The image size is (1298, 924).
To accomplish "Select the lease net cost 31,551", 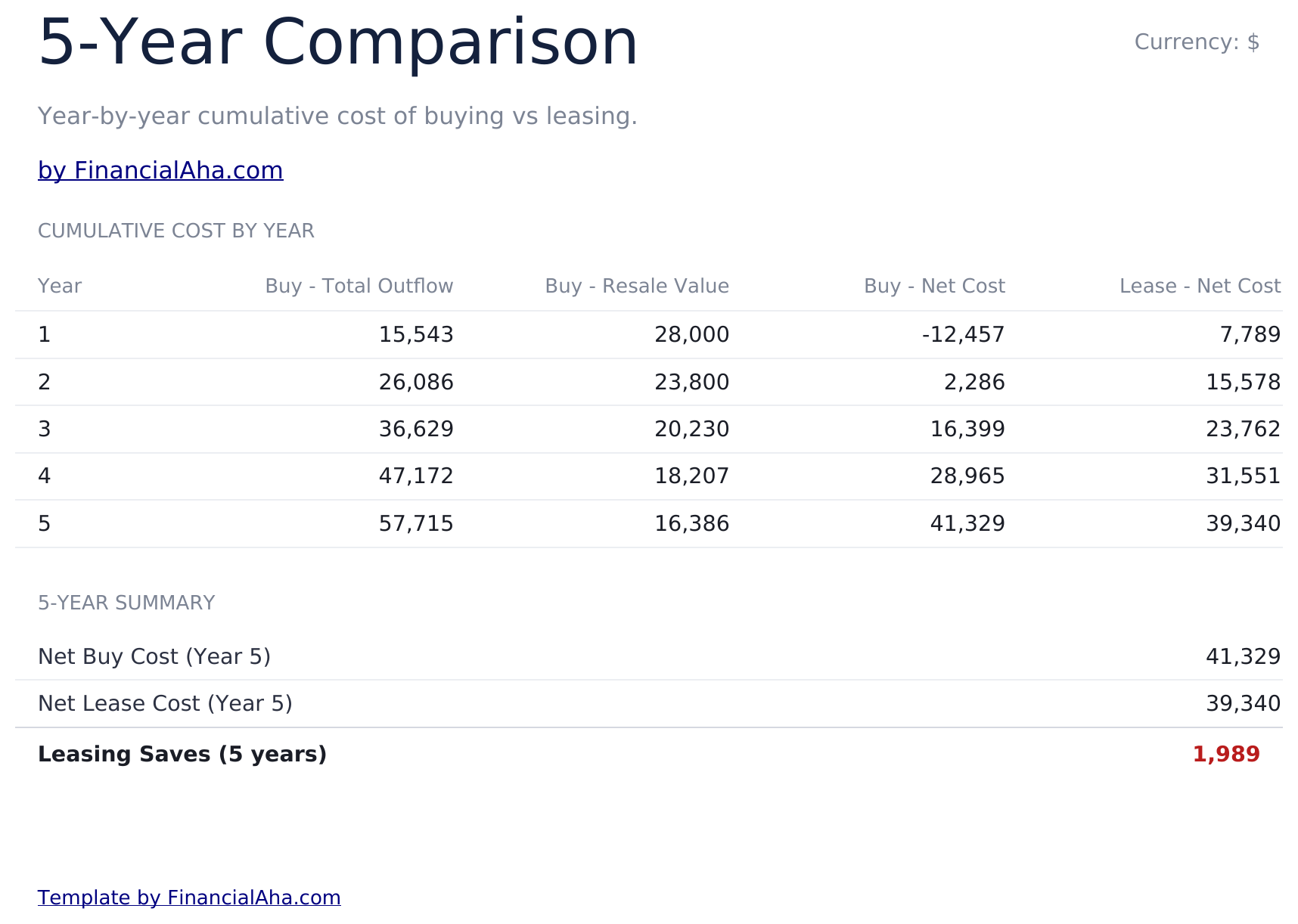I will (1244, 476).
